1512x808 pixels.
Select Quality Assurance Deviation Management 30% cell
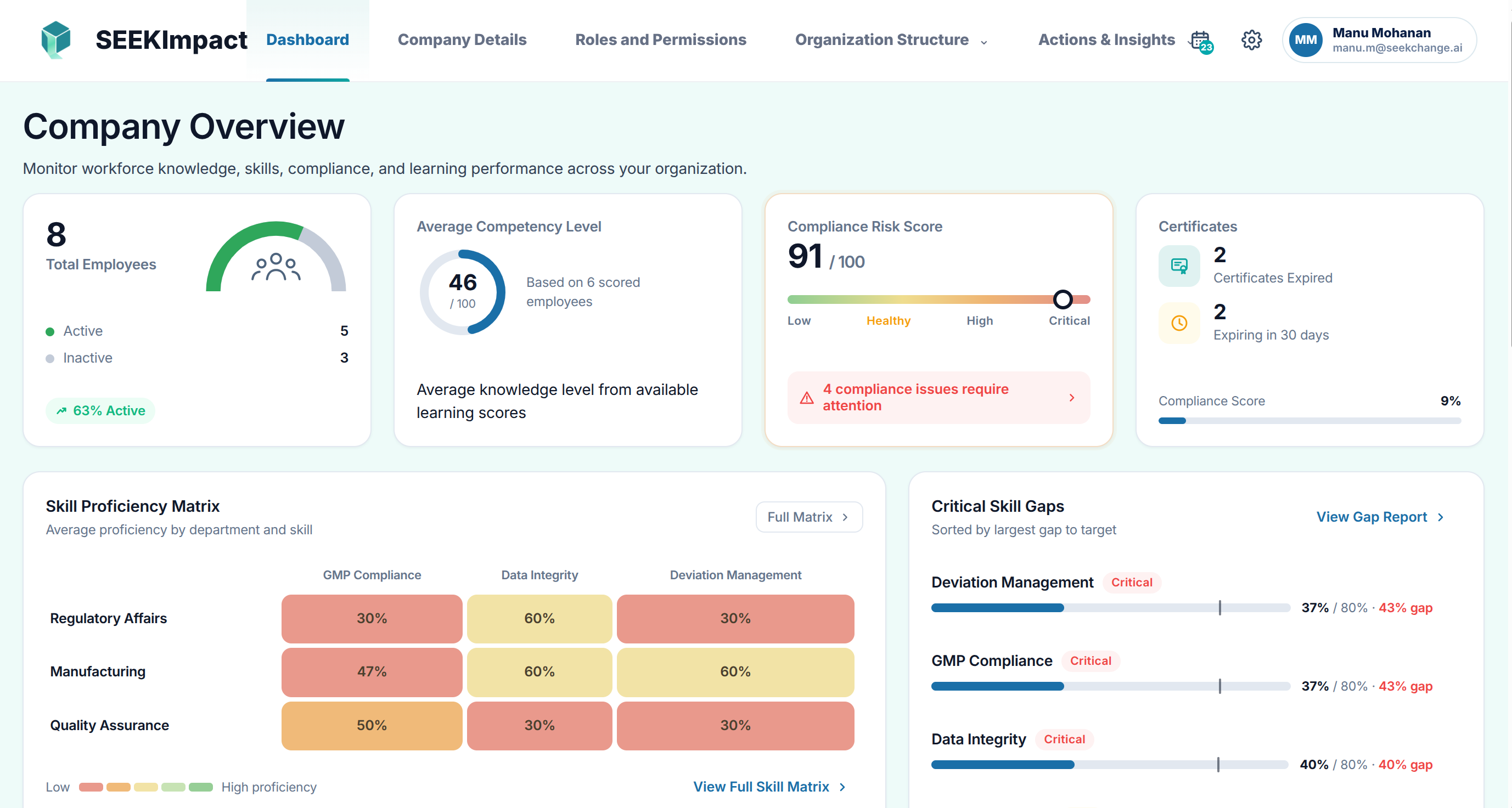click(735, 726)
